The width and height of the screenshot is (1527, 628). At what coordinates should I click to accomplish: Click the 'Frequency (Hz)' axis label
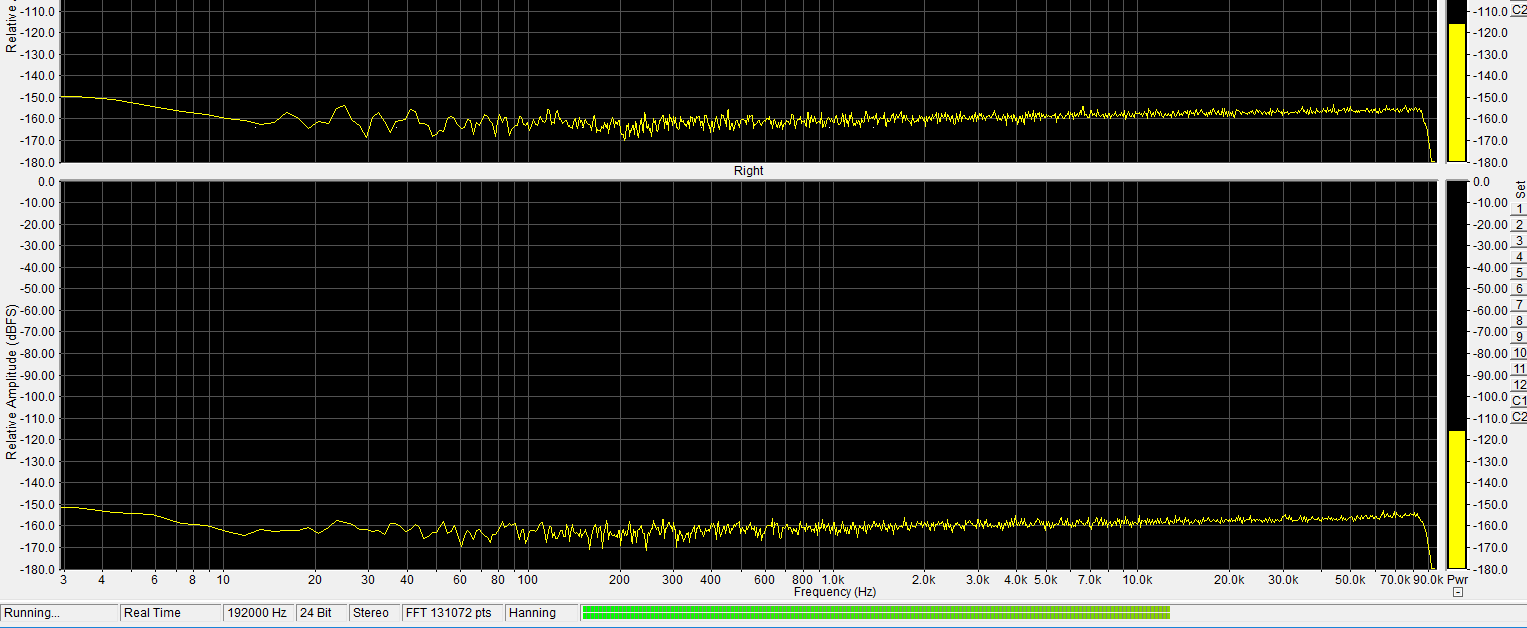835,592
